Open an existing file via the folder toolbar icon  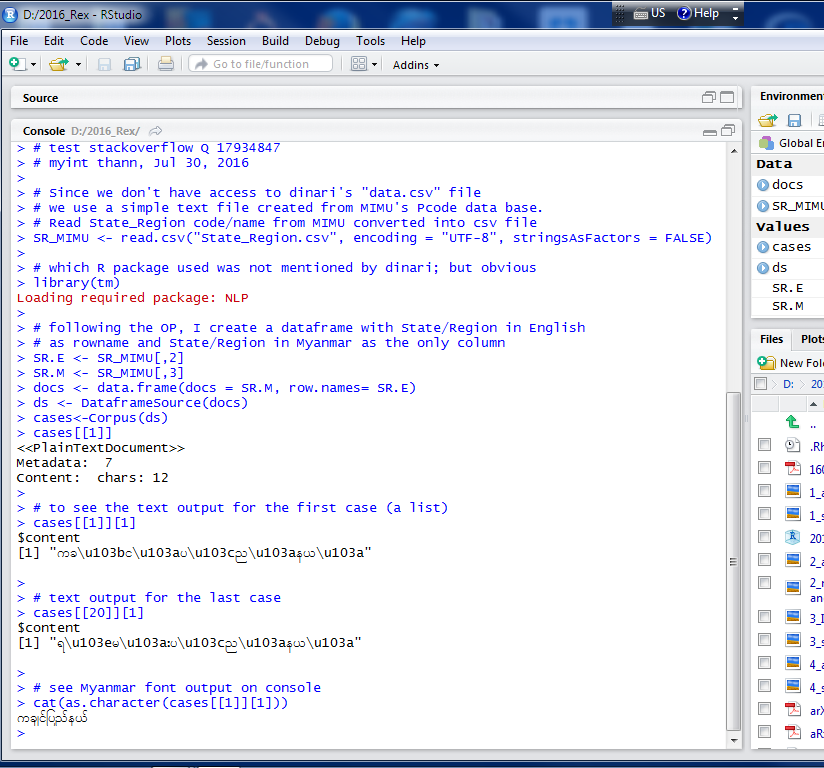pos(57,64)
